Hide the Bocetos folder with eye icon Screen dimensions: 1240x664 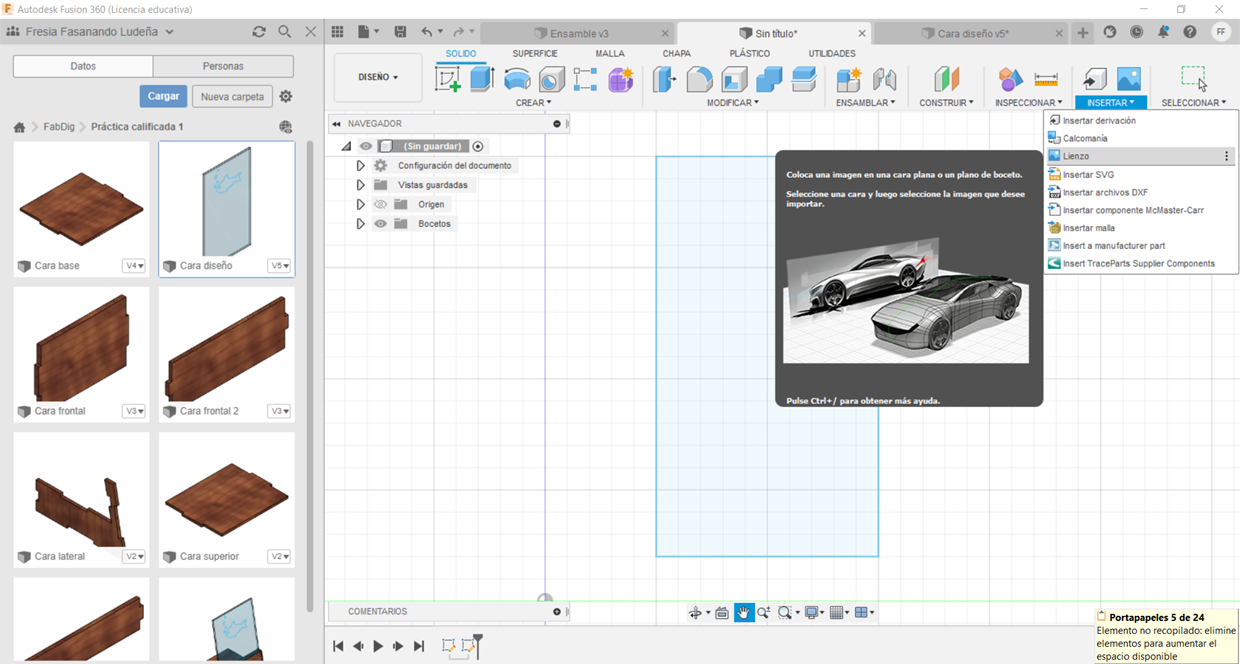(380, 224)
